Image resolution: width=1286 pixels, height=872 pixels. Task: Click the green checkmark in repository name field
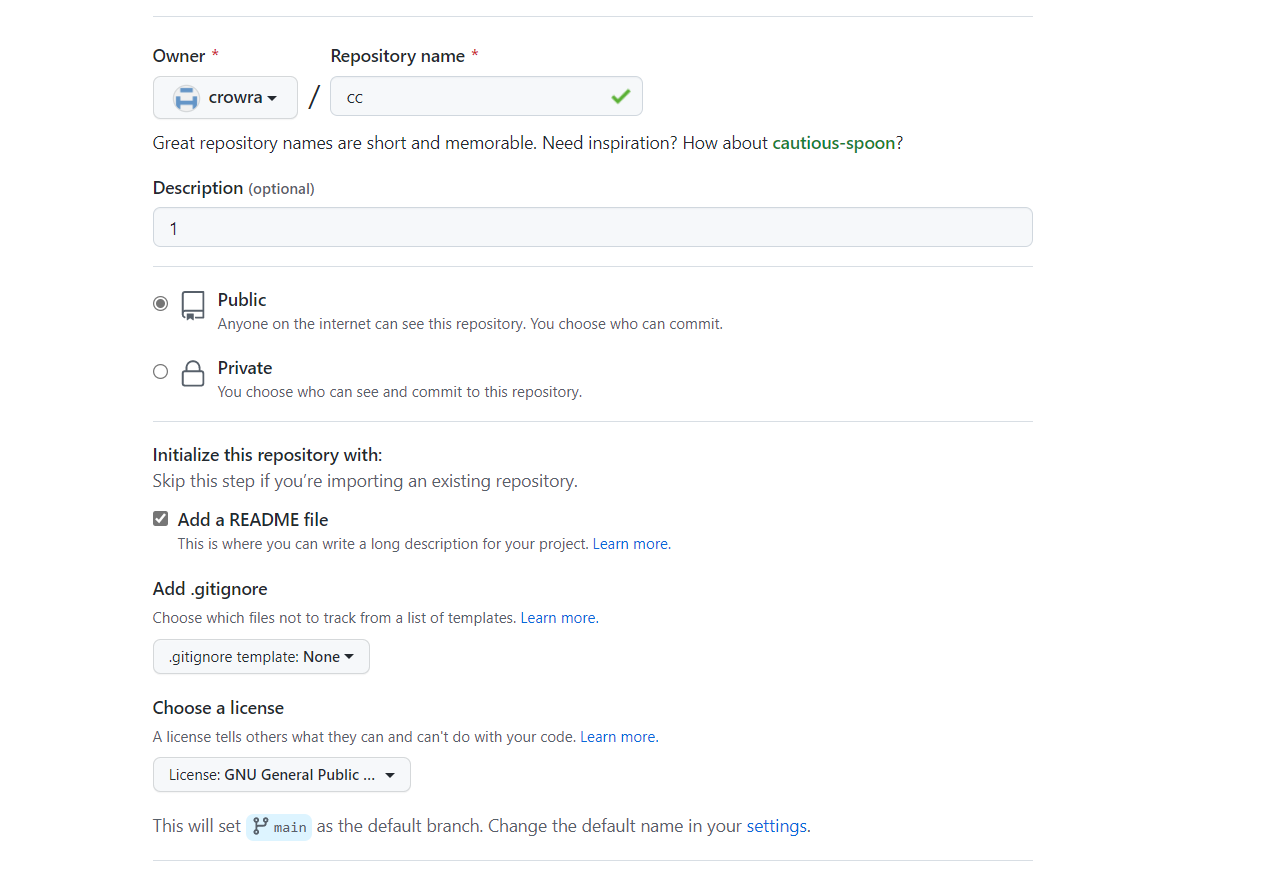click(x=621, y=97)
